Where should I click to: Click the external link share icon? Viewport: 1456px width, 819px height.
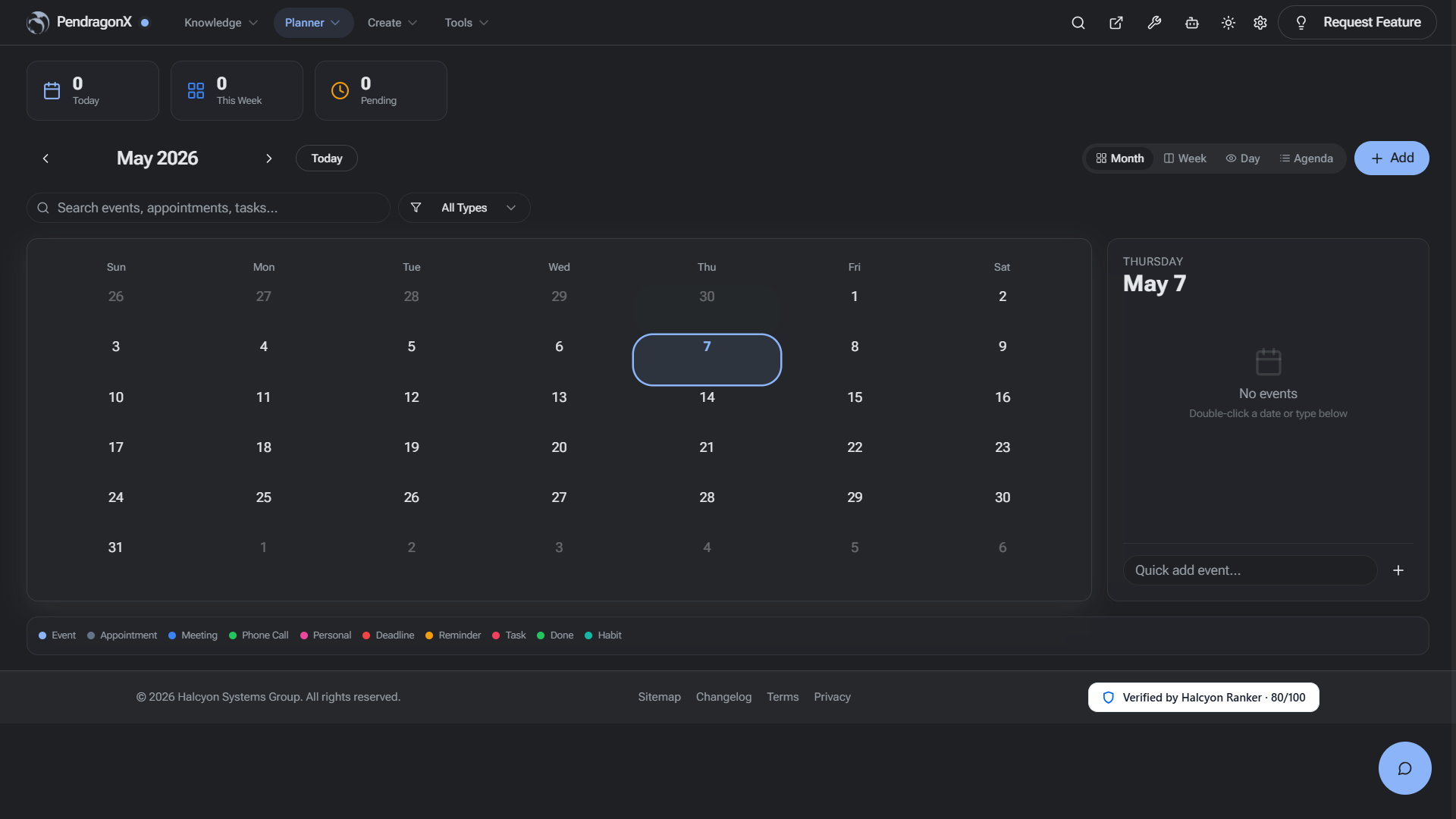click(1116, 23)
